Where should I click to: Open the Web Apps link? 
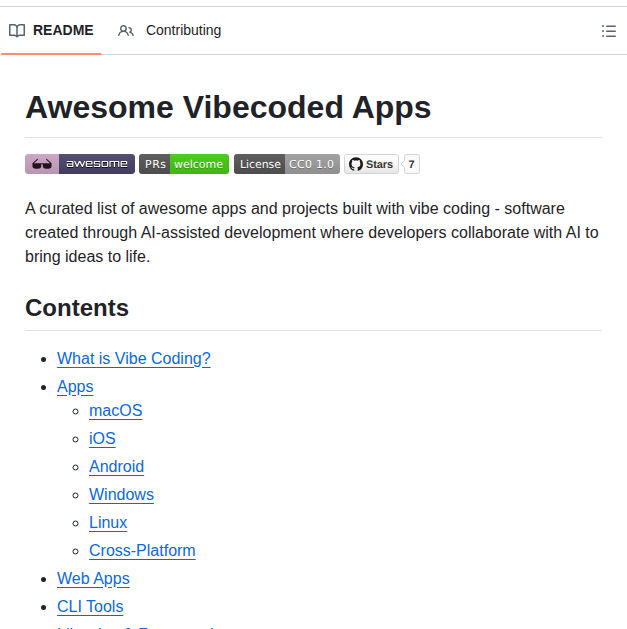[93, 579]
